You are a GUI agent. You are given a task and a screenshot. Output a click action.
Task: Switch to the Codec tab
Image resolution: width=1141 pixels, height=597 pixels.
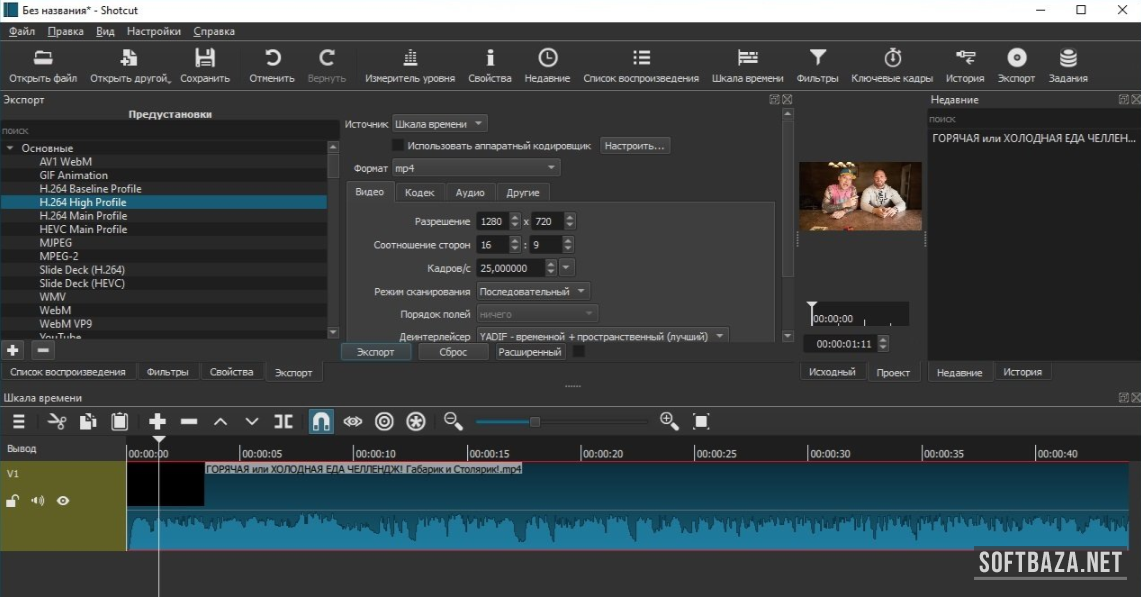(419, 192)
